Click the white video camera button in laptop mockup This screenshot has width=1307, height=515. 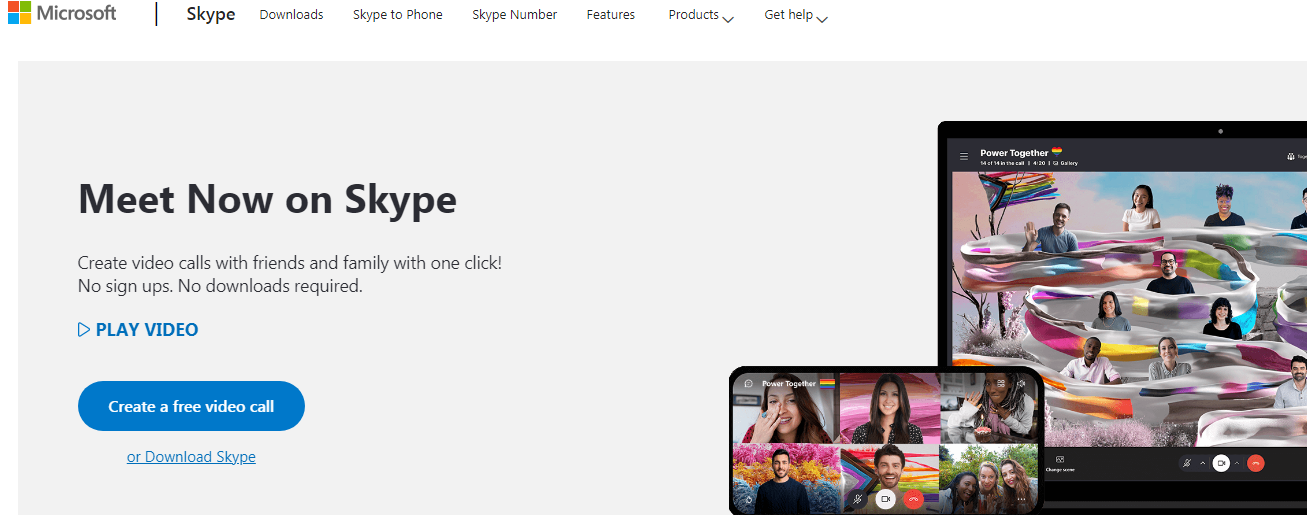[1221, 463]
